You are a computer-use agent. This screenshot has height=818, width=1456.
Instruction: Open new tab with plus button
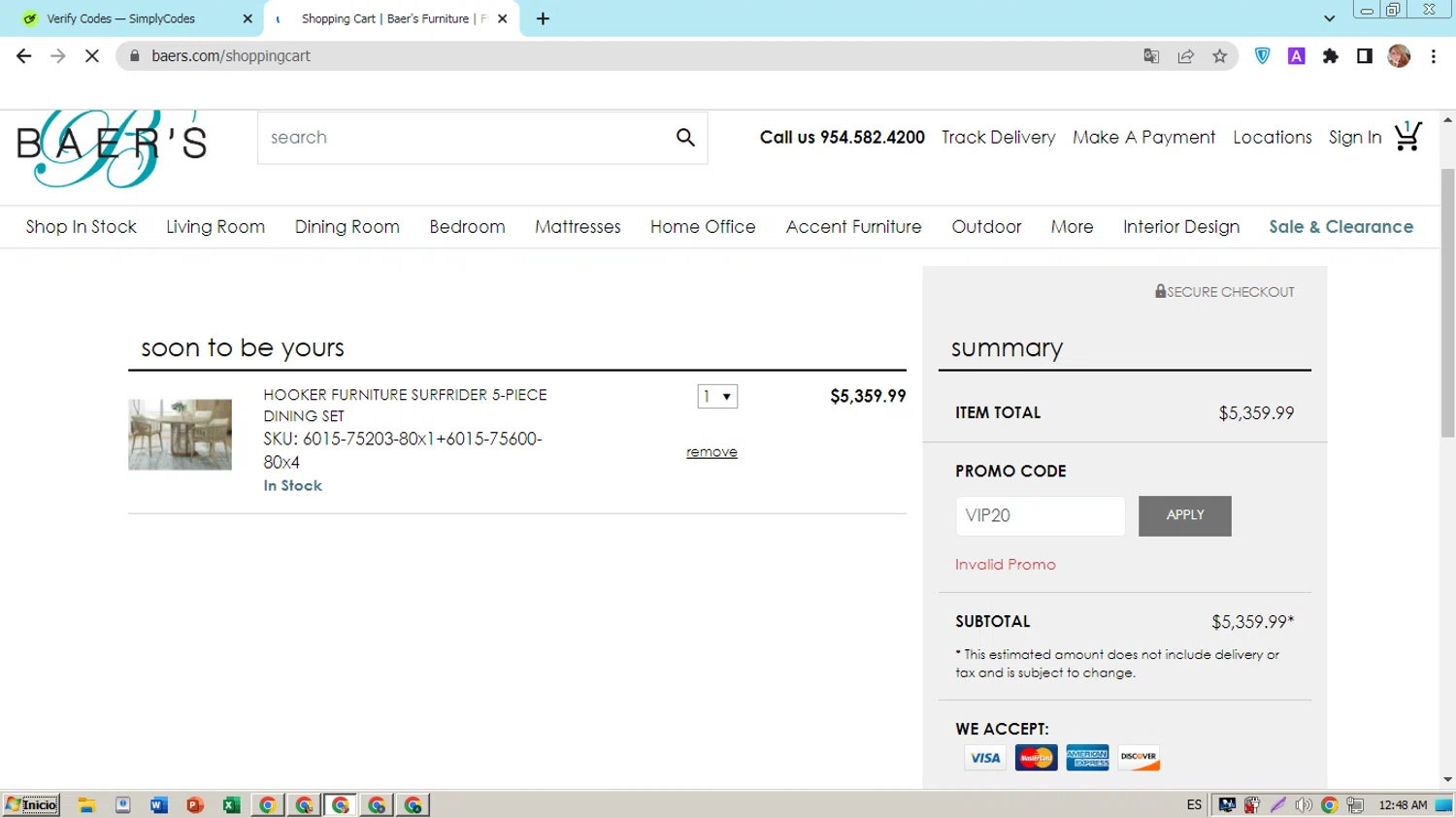pos(543,18)
